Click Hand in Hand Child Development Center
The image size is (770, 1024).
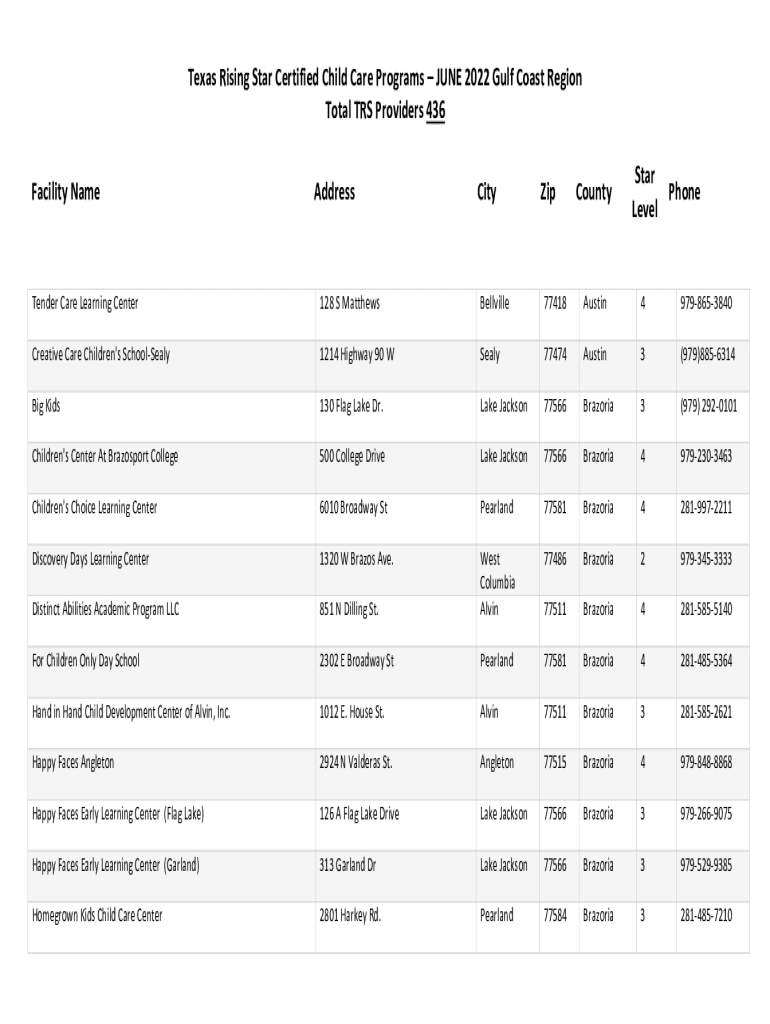point(131,712)
